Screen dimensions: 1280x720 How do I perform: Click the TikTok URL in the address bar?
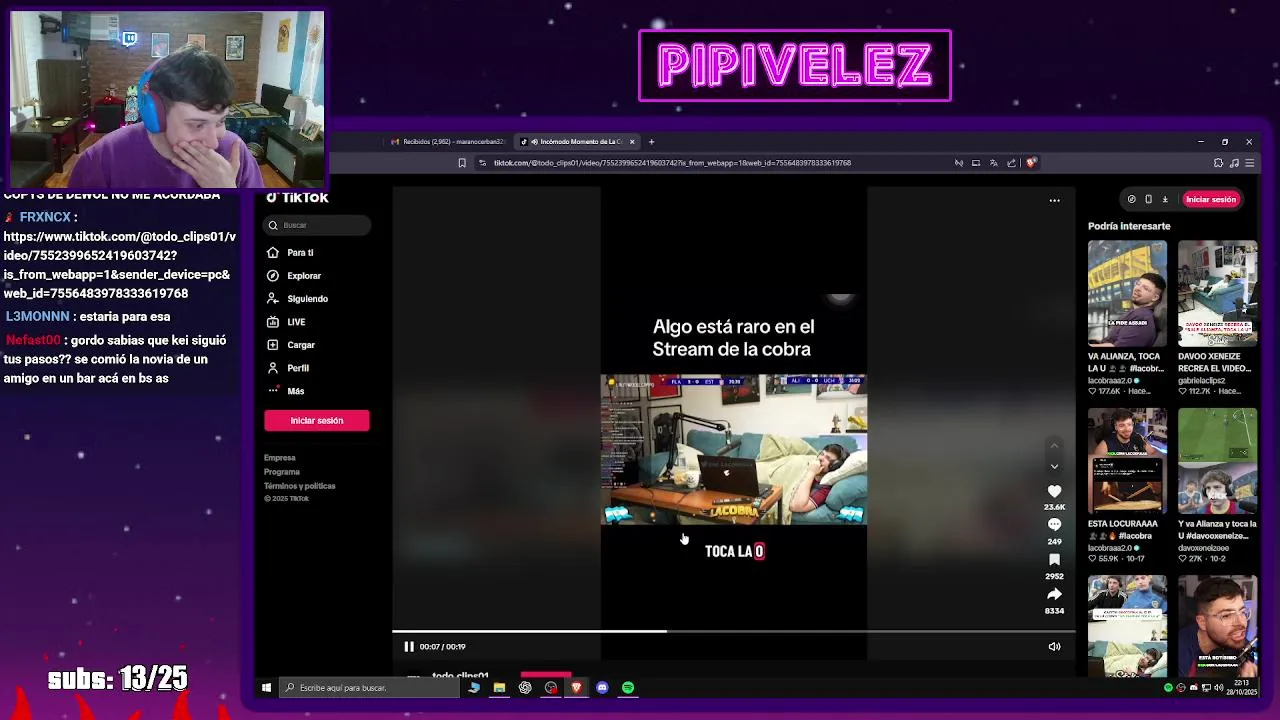pyautogui.click(x=672, y=163)
